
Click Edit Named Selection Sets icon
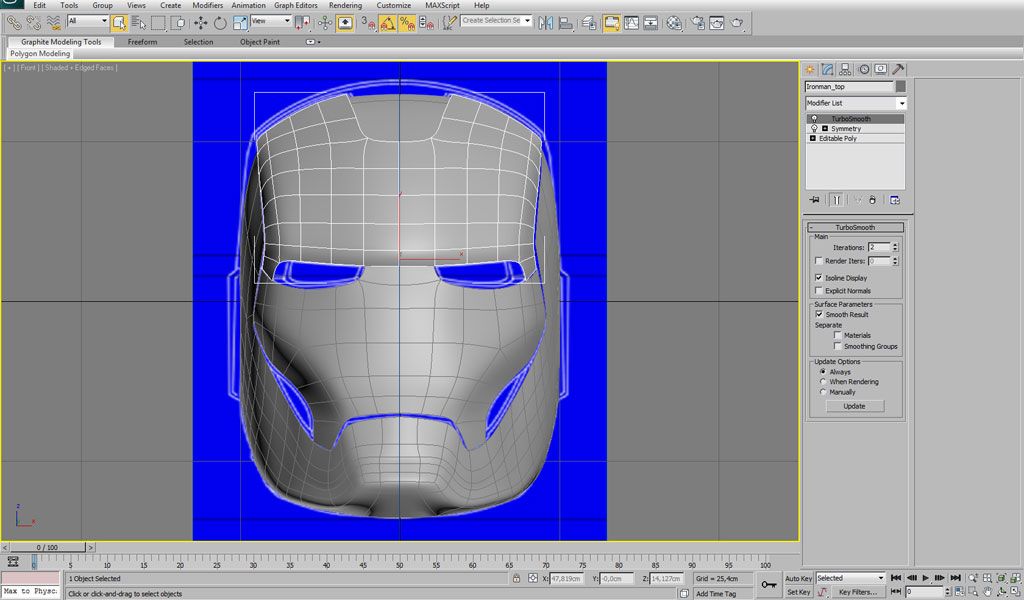pyautogui.click(x=449, y=23)
